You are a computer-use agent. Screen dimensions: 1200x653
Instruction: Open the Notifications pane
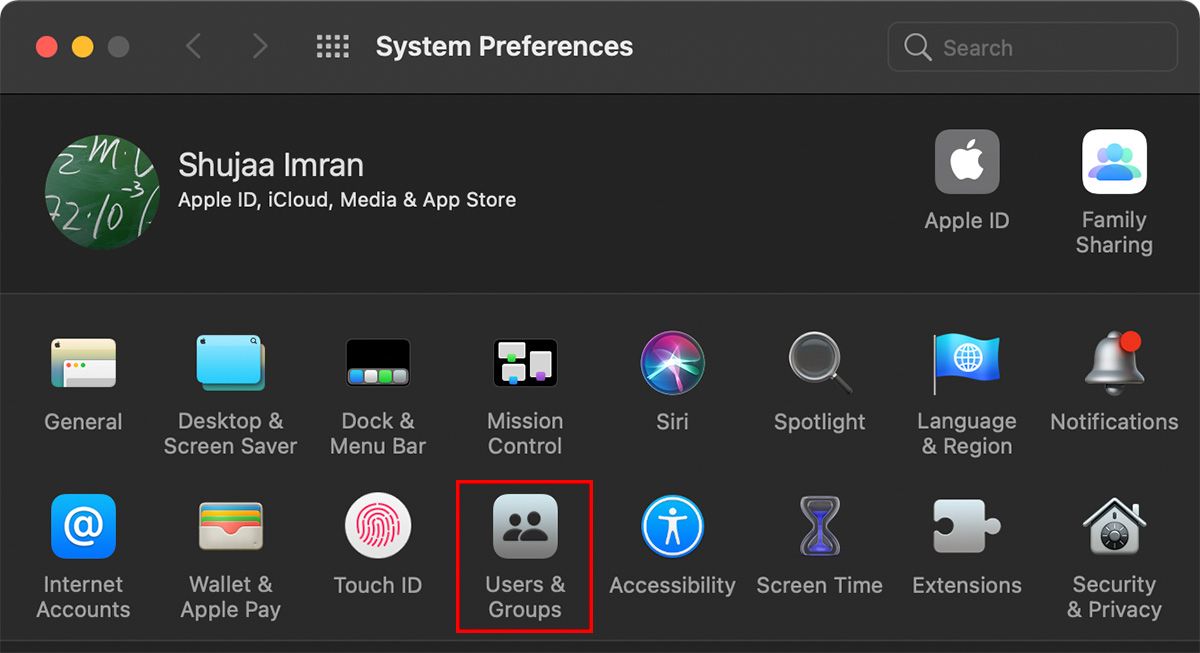(x=1113, y=362)
